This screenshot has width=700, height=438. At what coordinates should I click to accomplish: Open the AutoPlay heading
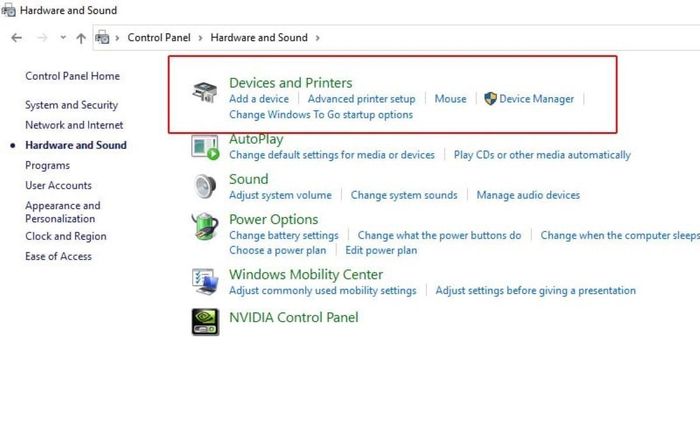coord(256,139)
